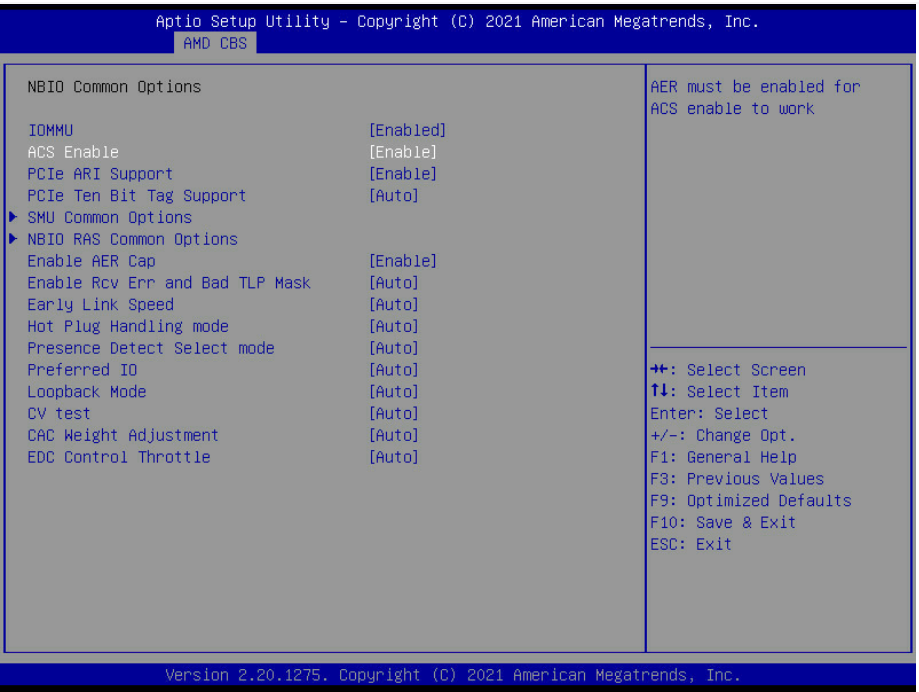Viewport: 919px width, 692px height.
Task: Select Early Link Speed setting
Action: pos(100,305)
